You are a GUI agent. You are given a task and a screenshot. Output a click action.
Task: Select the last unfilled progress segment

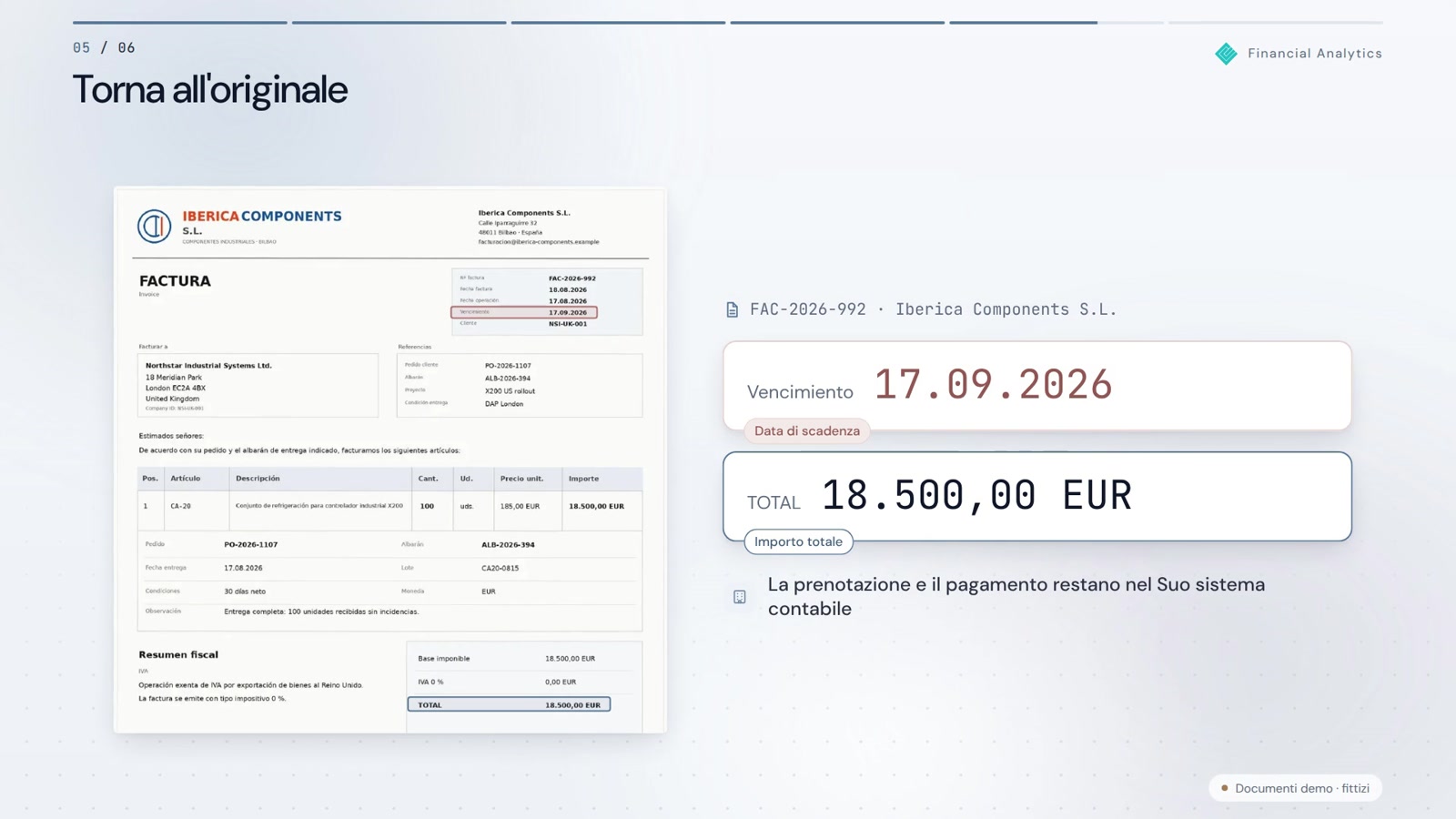tap(1276, 22)
